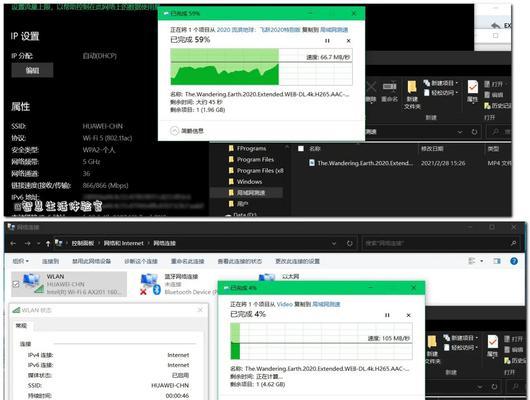530x400 pixels.
Task: Click the 4% transfer speed graph
Action: [321, 341]
